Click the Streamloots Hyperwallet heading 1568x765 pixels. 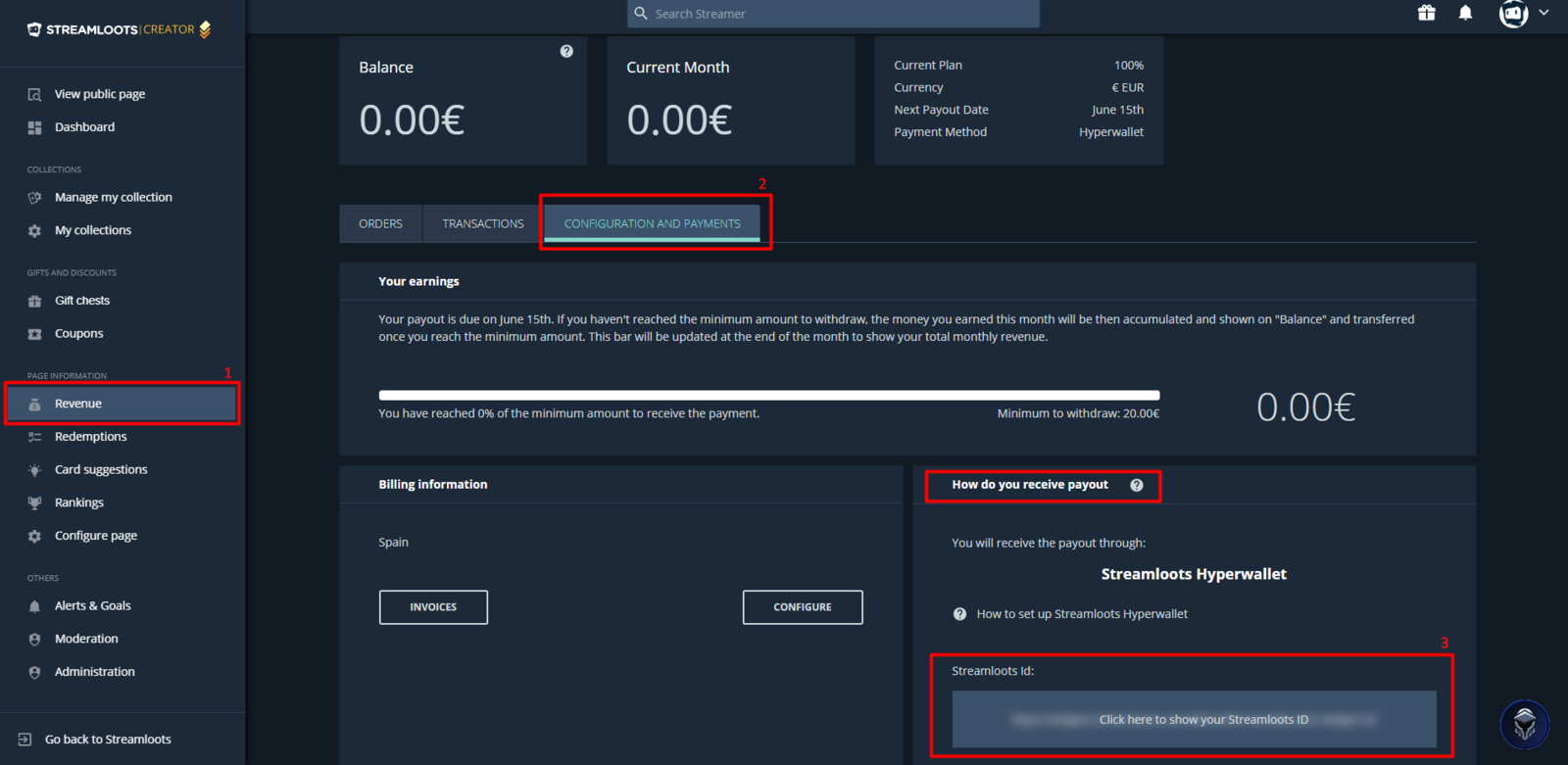(x=1194, y=574)
